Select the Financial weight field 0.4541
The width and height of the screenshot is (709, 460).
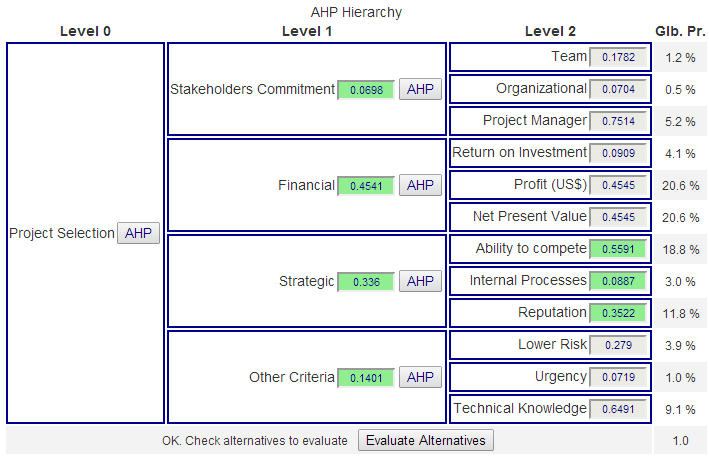[x=366, y=185]
